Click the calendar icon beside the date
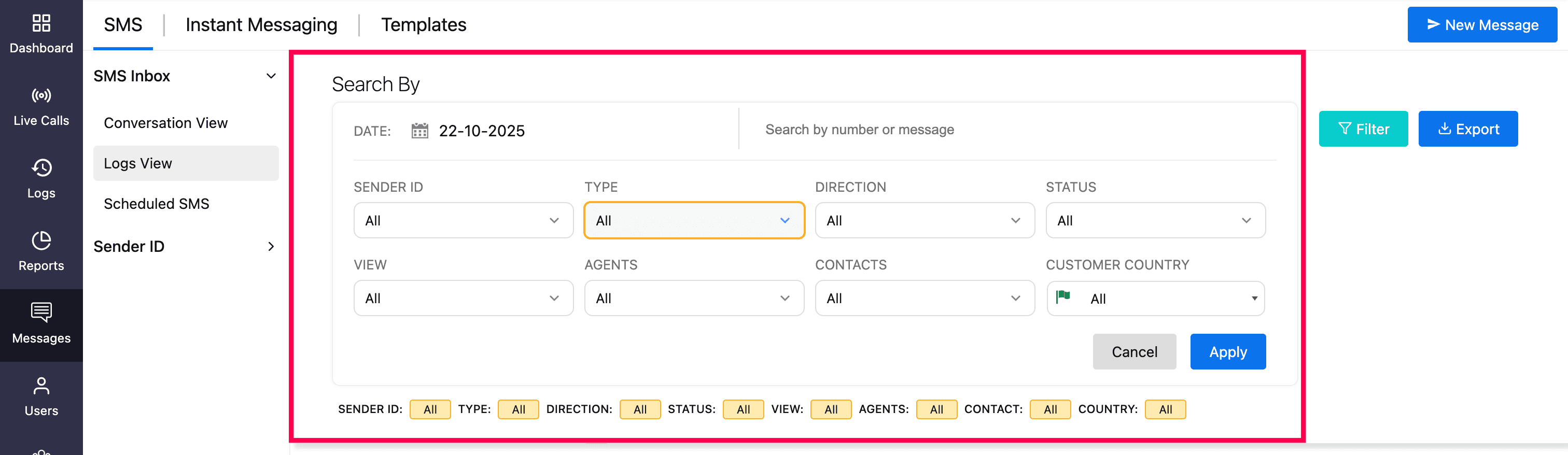 420,131
